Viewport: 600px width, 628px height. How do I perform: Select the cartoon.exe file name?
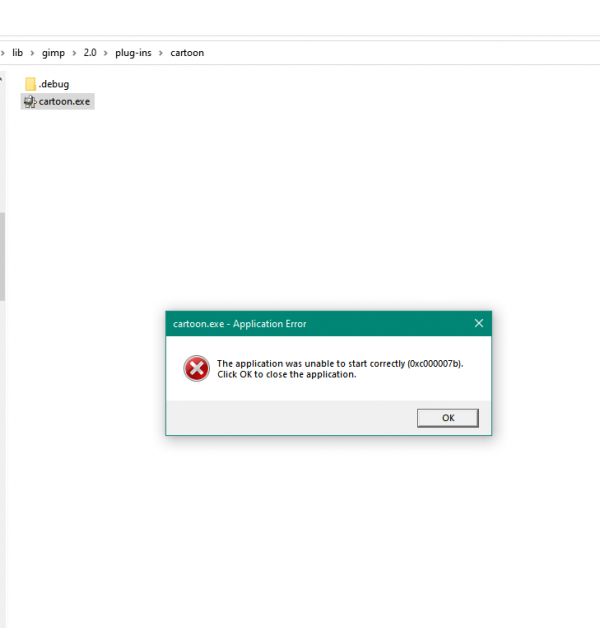pos(64,102)
